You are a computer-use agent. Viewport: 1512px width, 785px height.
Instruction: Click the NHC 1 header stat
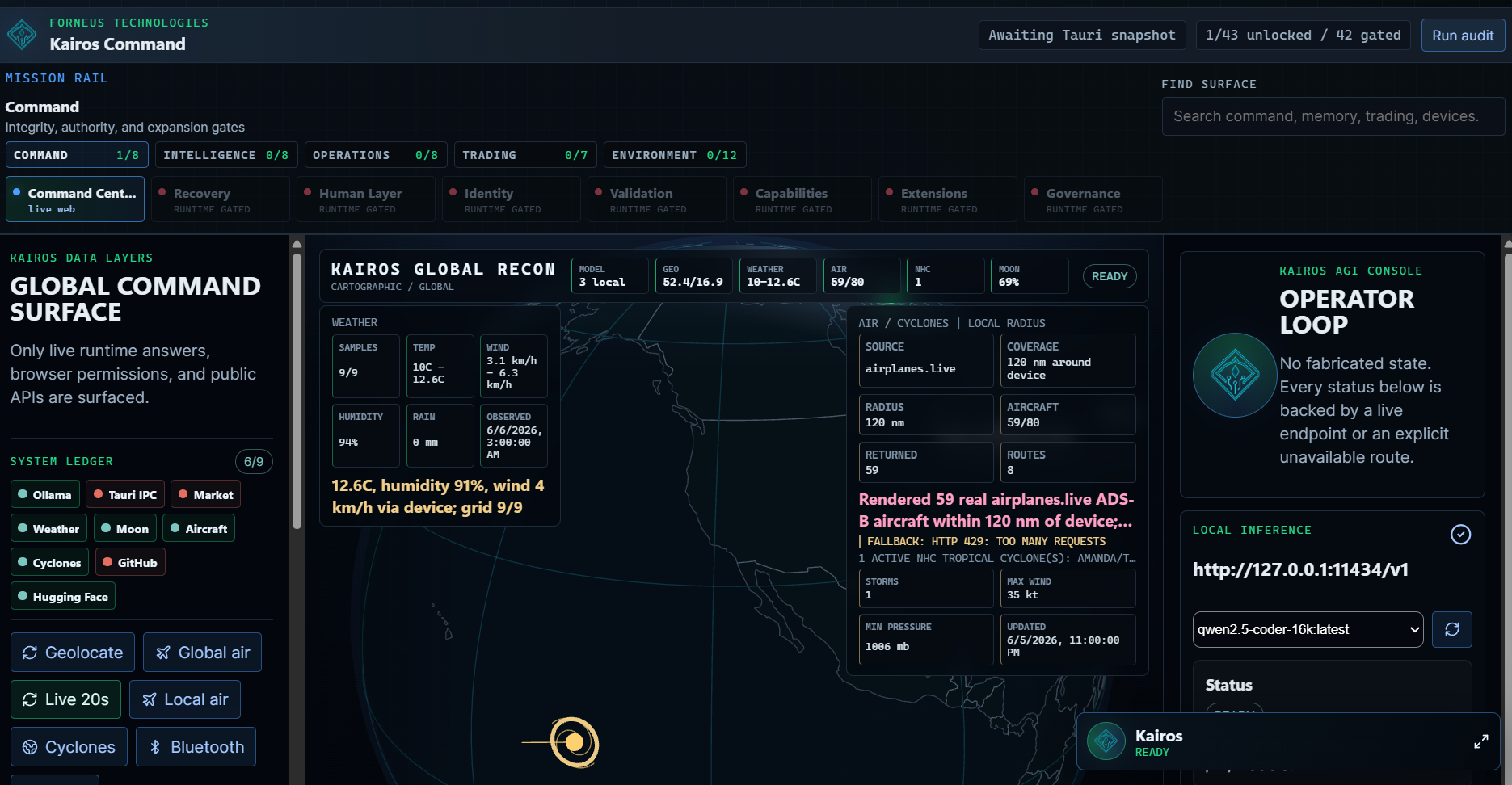[x=946, y=275]
